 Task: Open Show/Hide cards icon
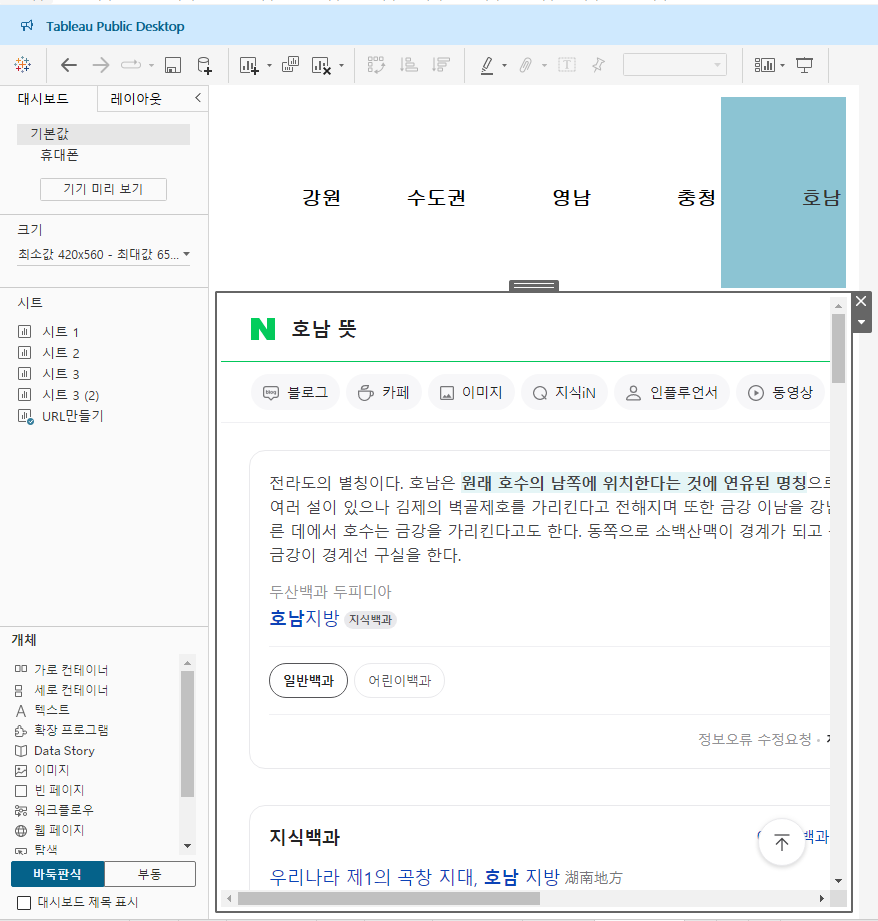coord(765,65)
